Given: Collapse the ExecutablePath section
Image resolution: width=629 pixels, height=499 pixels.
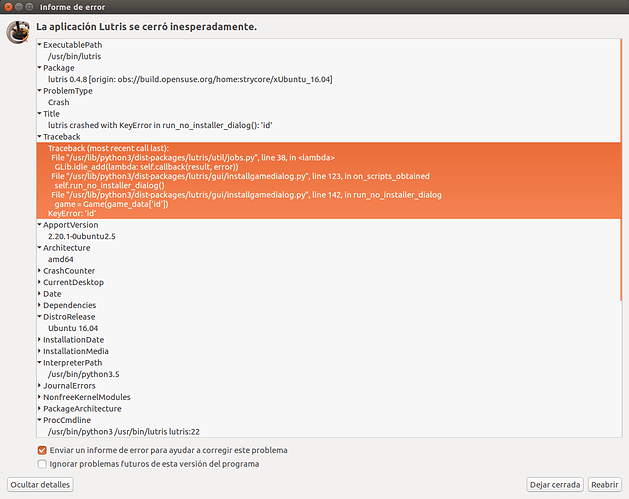Looking at the screenshot, I should 39,45.
